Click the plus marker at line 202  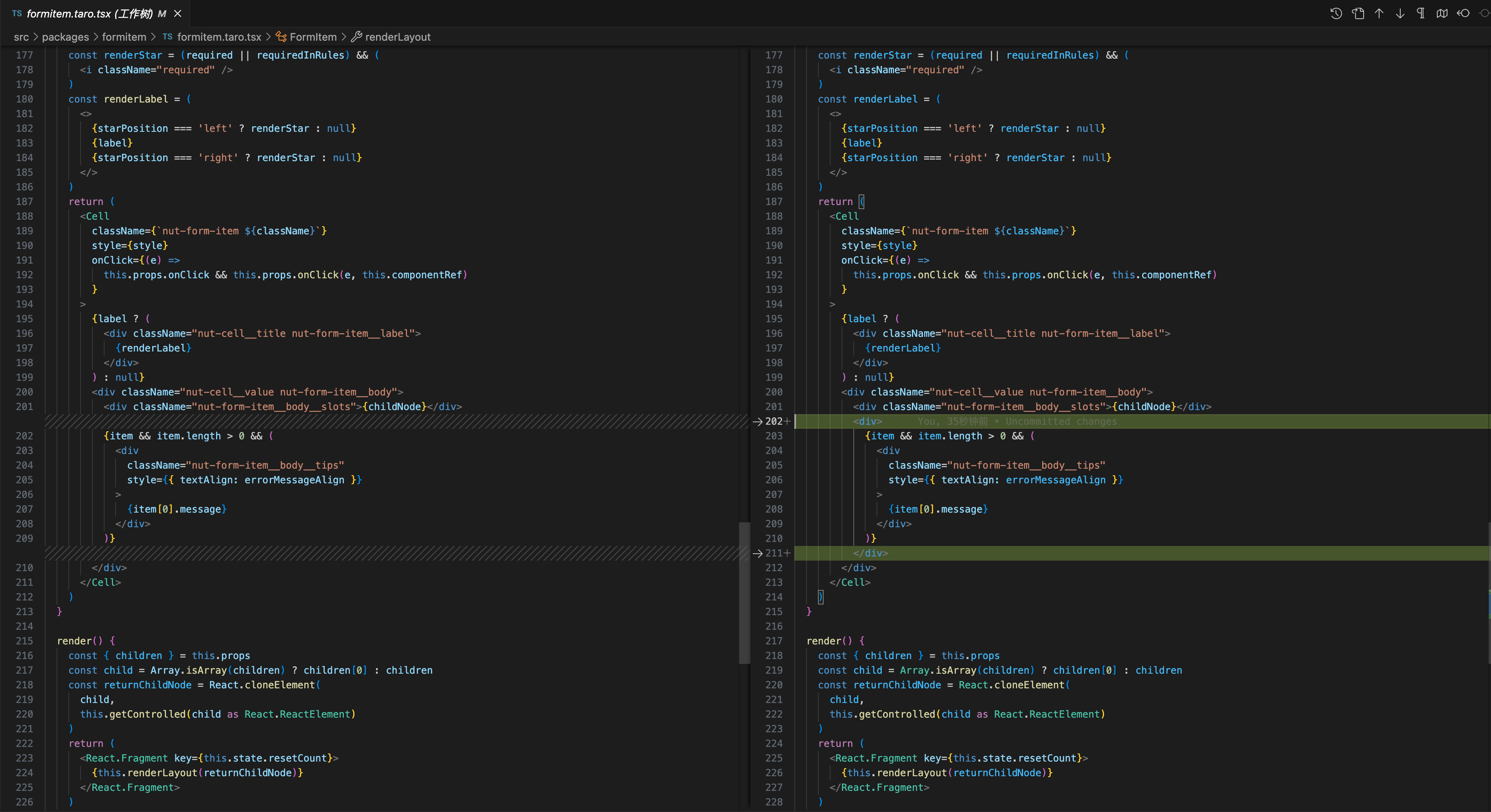(x=787, y=421)
